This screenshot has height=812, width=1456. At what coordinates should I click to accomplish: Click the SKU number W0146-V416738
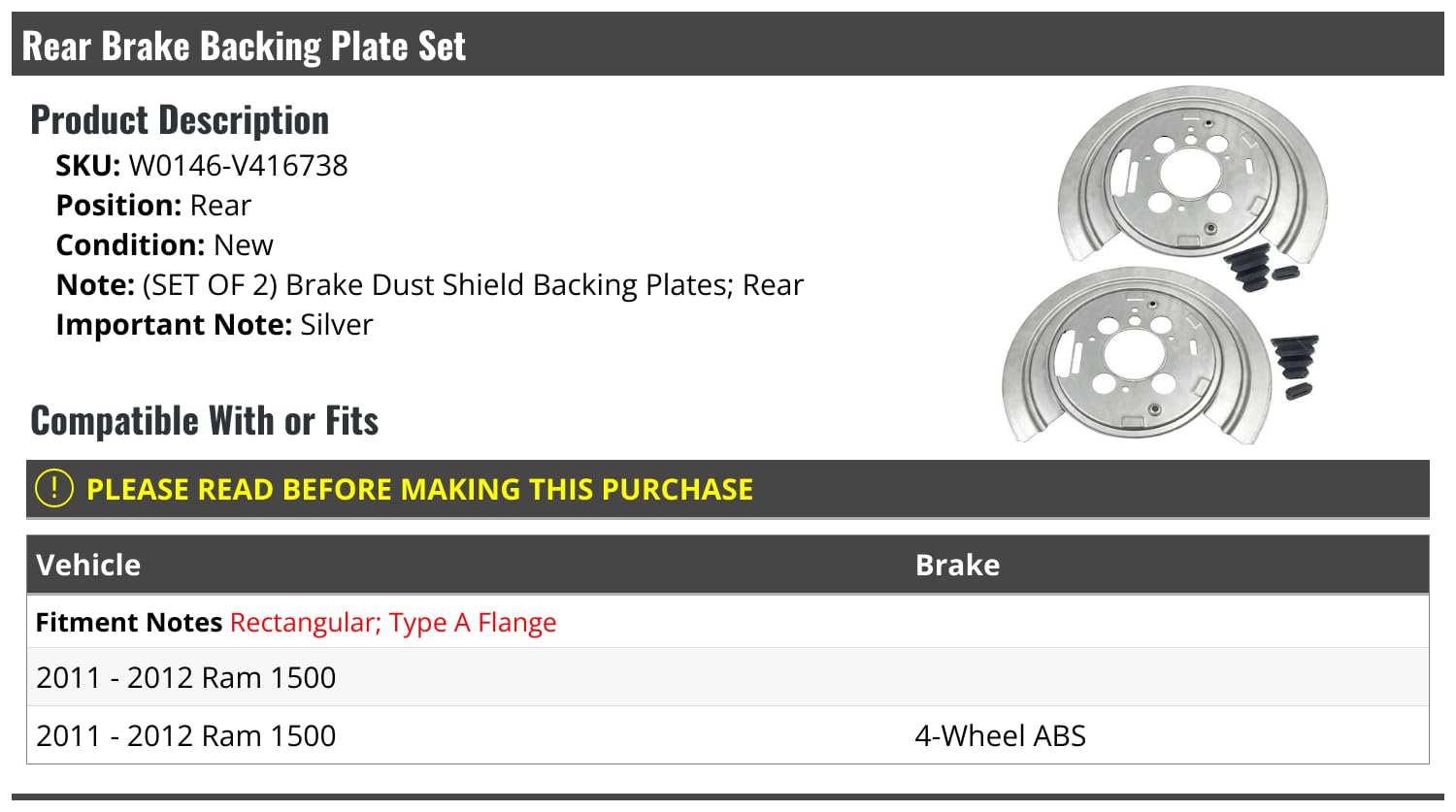(x=238, y=166)
